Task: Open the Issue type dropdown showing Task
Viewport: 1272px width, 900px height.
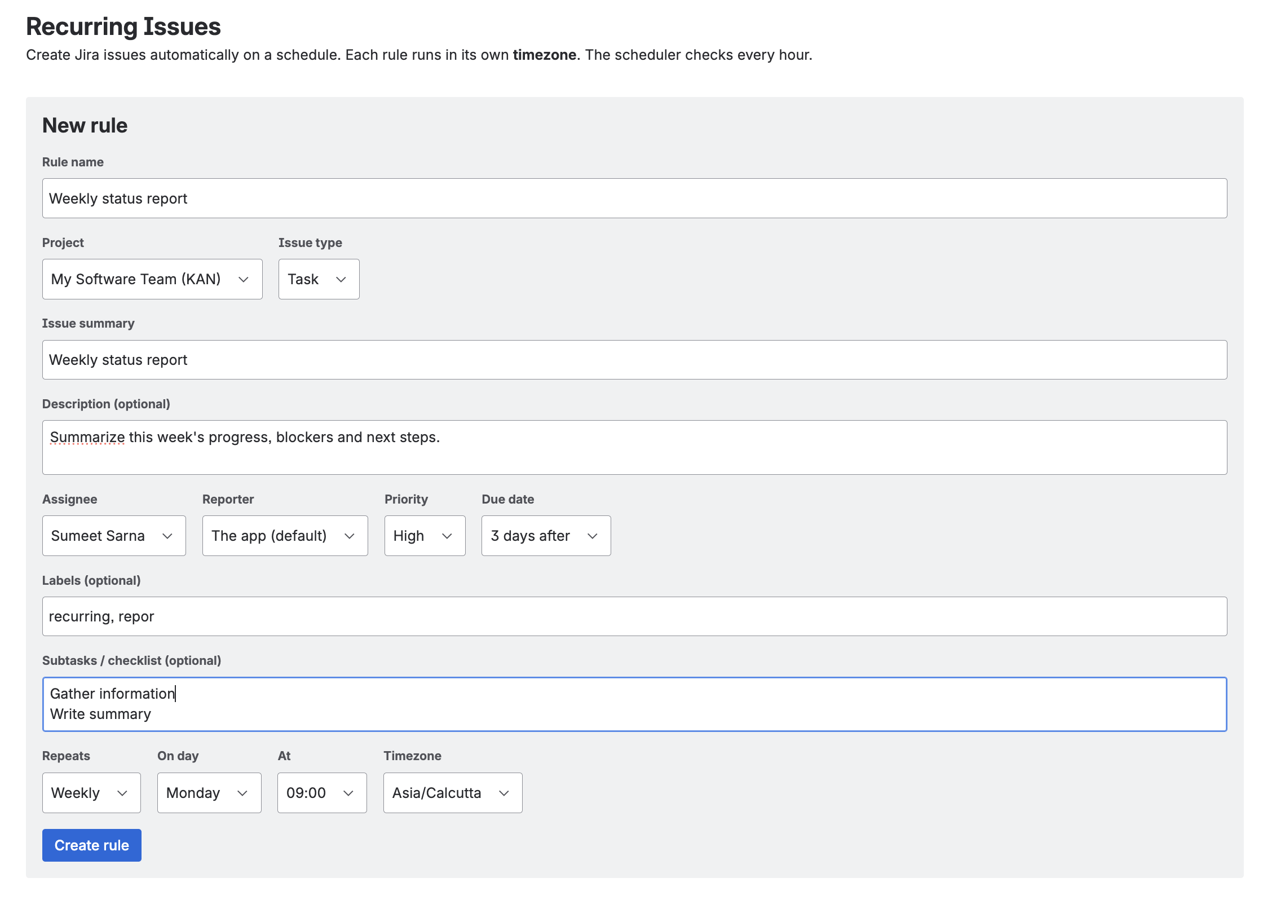Action: 319,279
